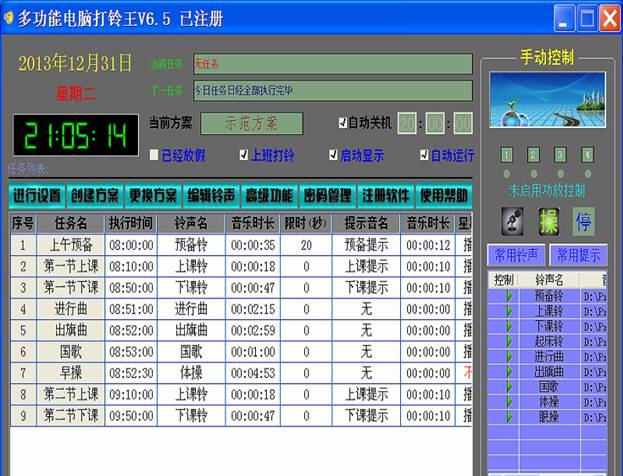Select task row 第一节上课
The height and width of the screenshot is (476, 623).
241,267
